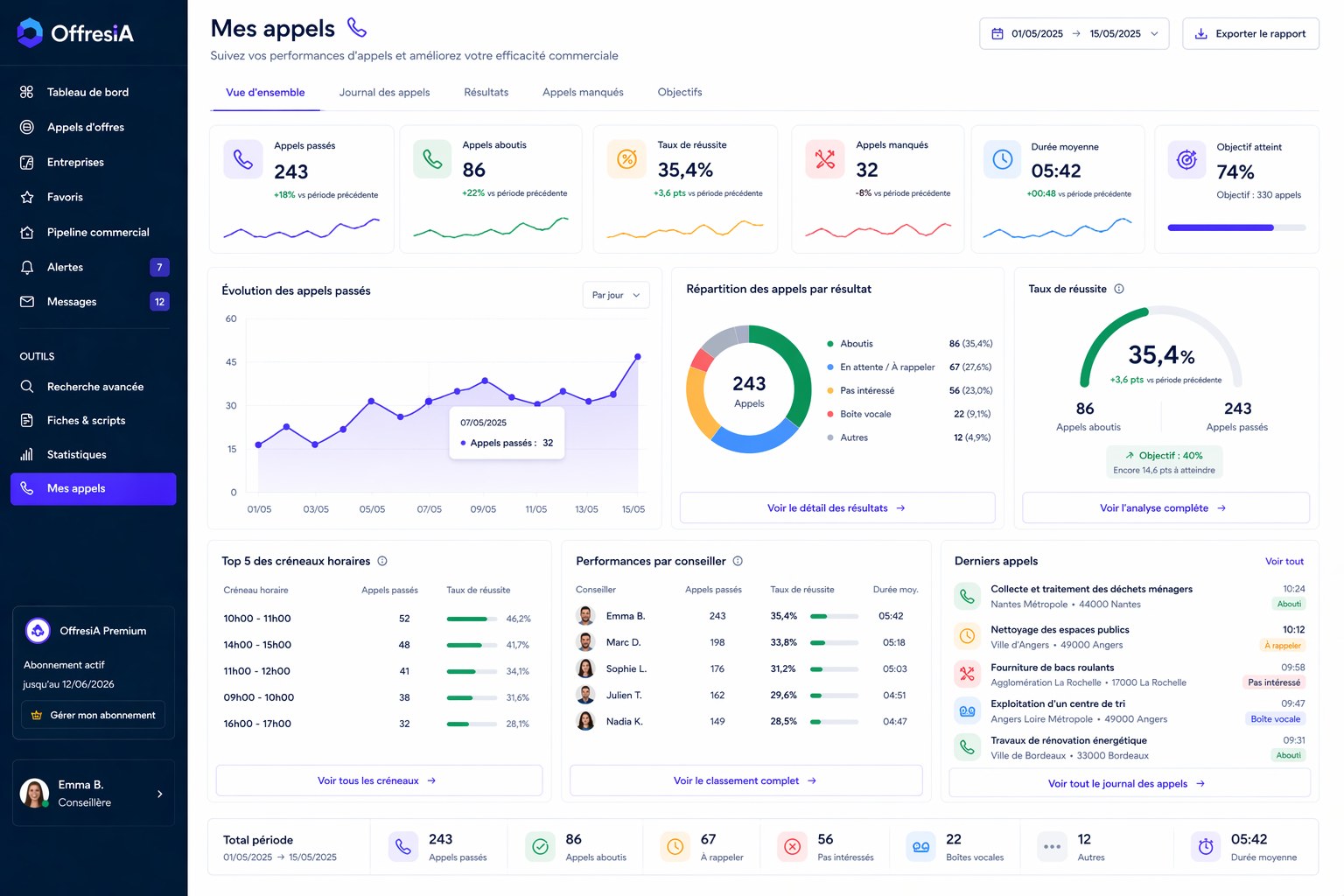
Task: Open the Messages envelope icon
Action: click(x=27, y=302)
